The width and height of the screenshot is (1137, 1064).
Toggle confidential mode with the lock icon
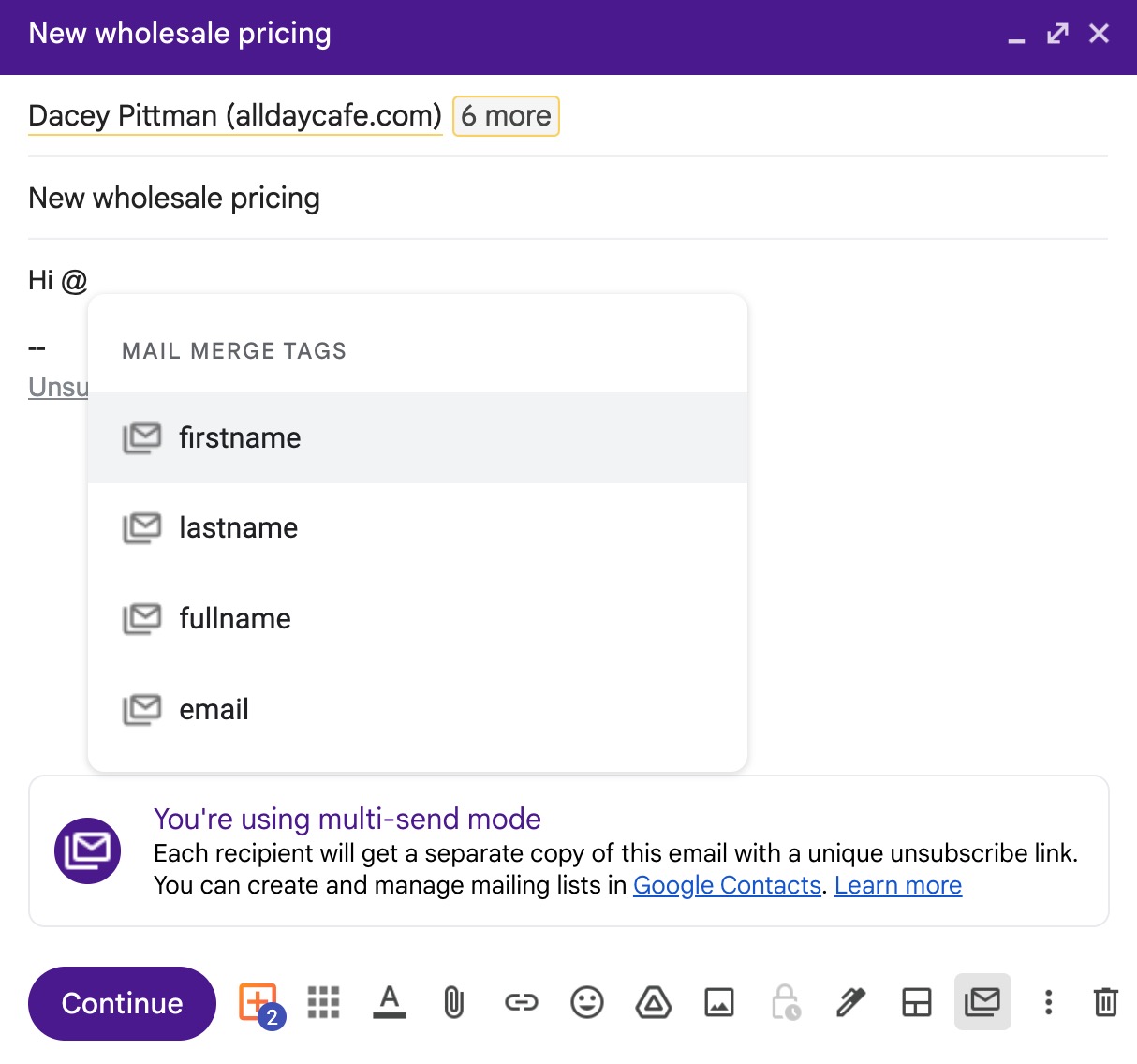pyautogui.click(x=785, y=1002)
